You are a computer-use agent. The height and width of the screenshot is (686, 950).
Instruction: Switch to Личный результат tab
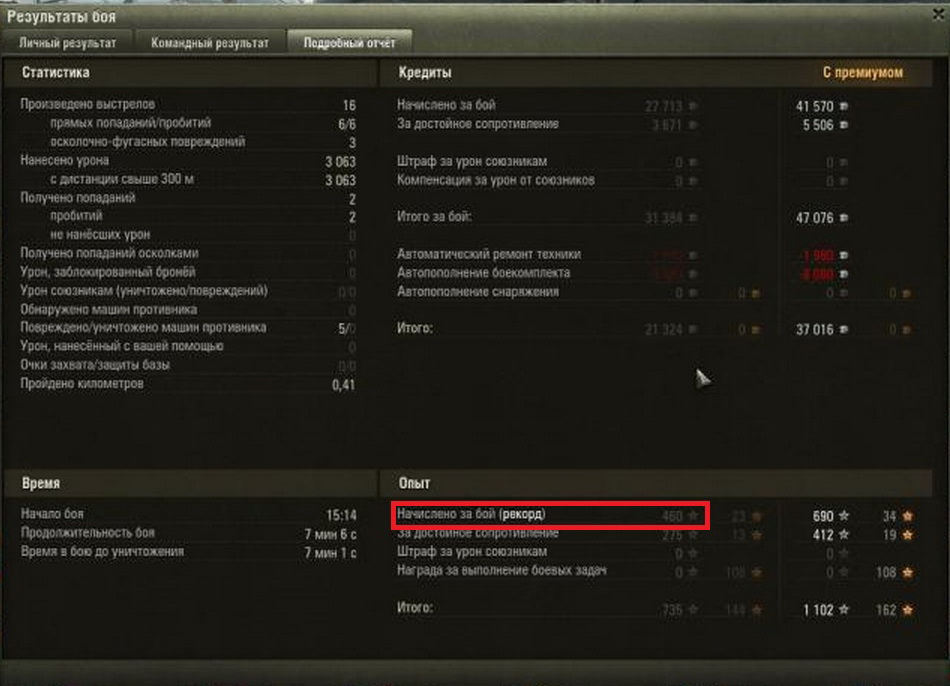(67, 43)
